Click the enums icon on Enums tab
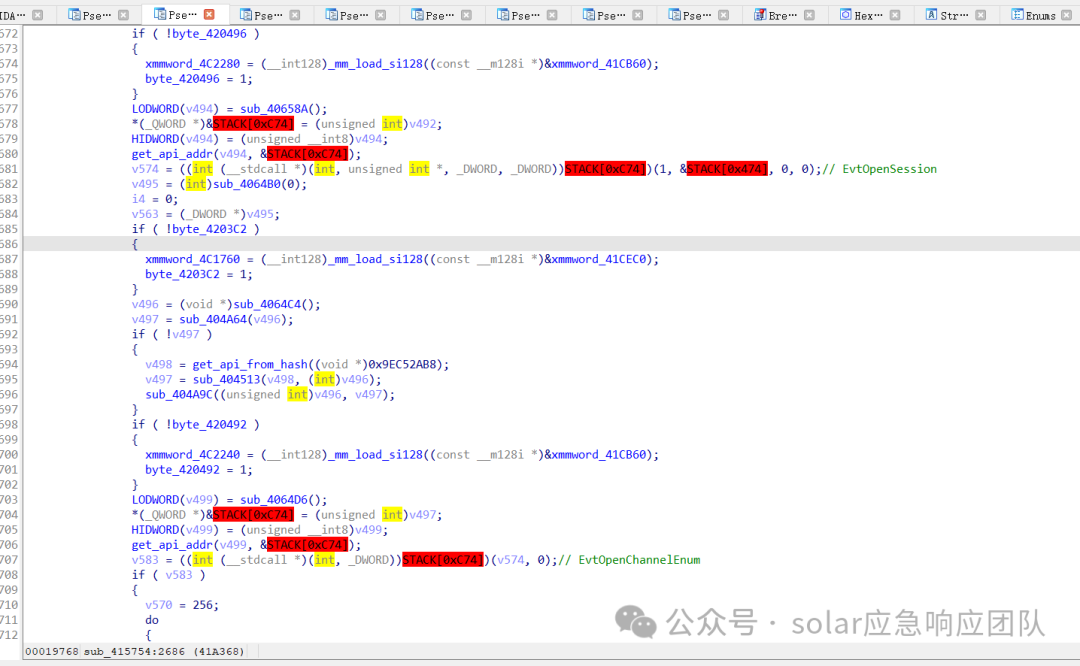This screenshot has width=1080, height=666. pos(1017,15)
